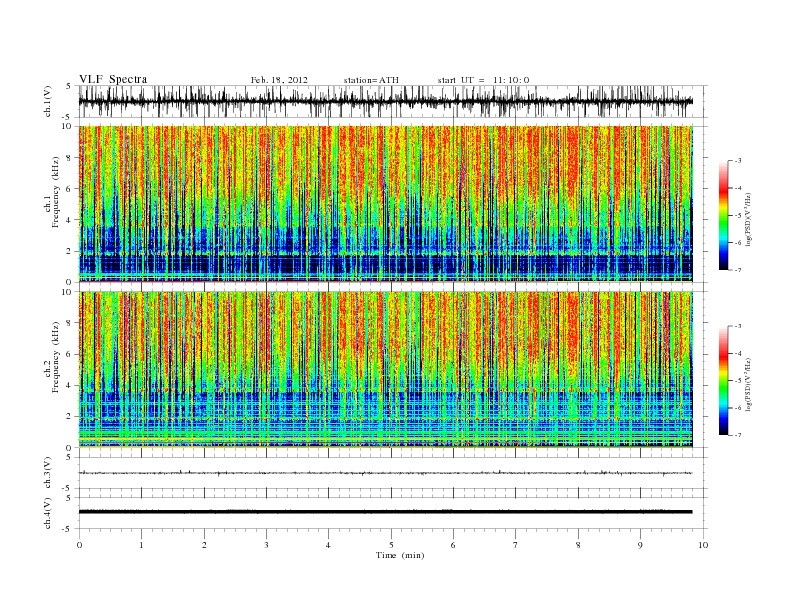Click the ch.2 "Frequency (kHz)" axis label
This screenshot has width=792, height=612.
[x=56, y=358]
